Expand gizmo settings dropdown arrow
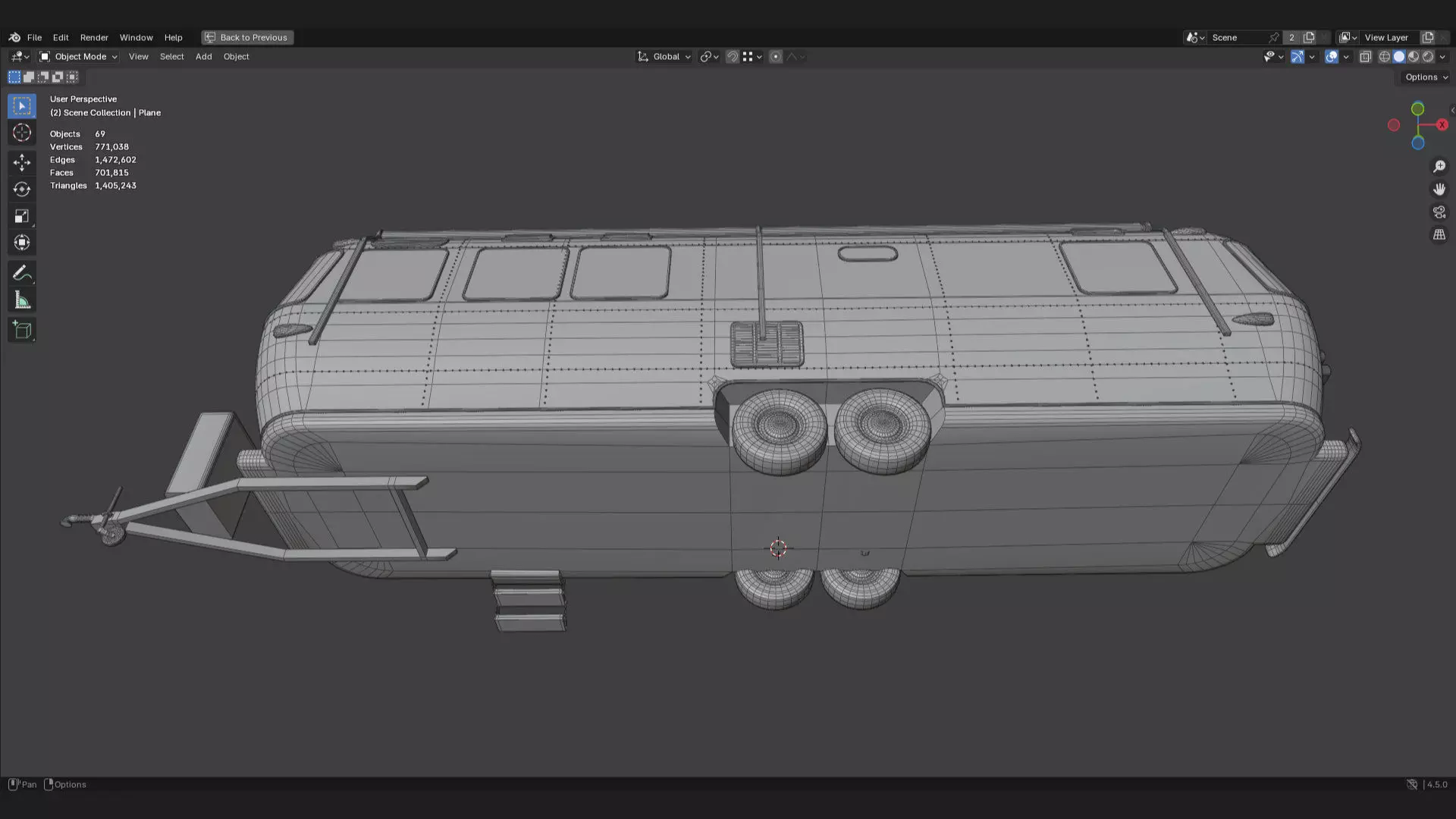 point(1312,57)
